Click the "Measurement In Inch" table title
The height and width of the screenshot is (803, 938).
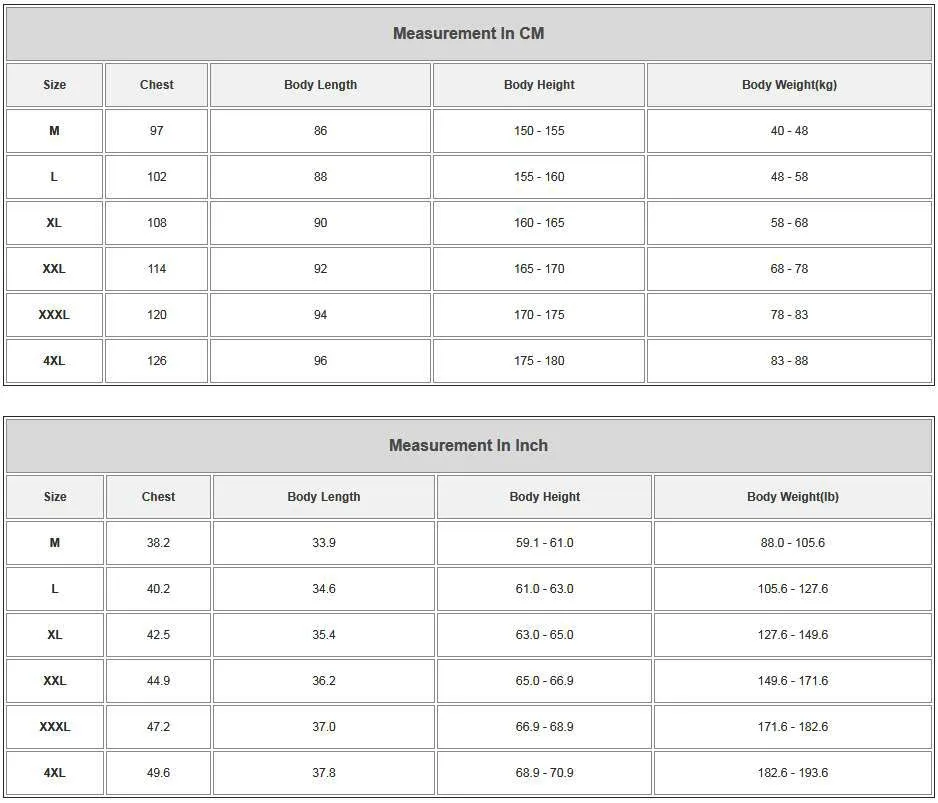[x=468, y=445]
